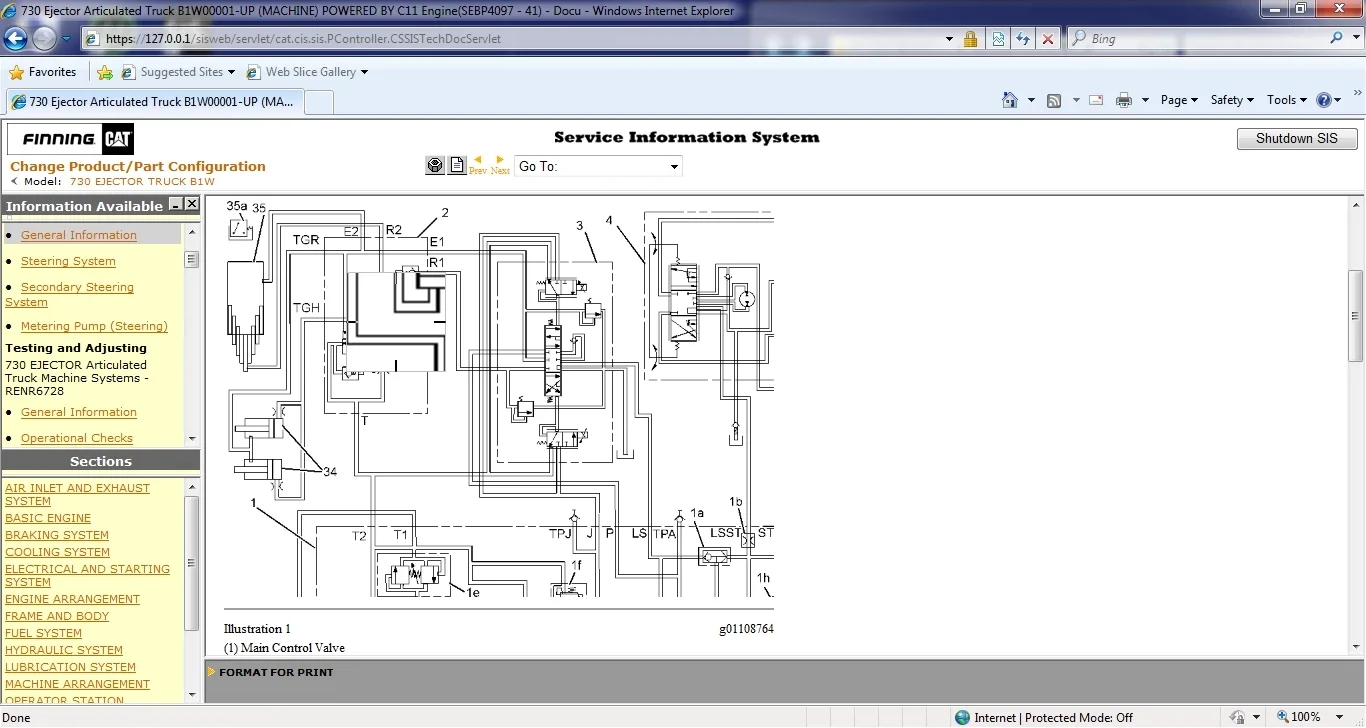The width and height of the screenshot is (1366, 728).
Task: Close the Information Available panel
Action: [x=192, y=205]
